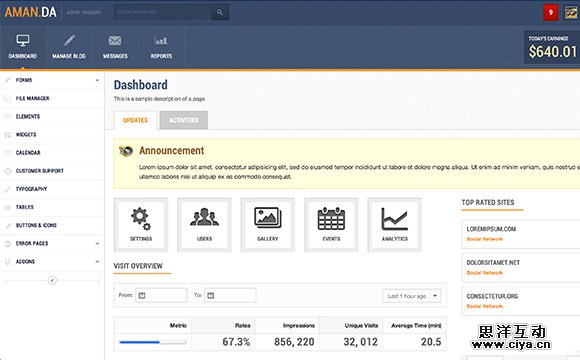Open the Settings gear tile
This screenshot has width=580, height=360.
(x=141, y=225)
